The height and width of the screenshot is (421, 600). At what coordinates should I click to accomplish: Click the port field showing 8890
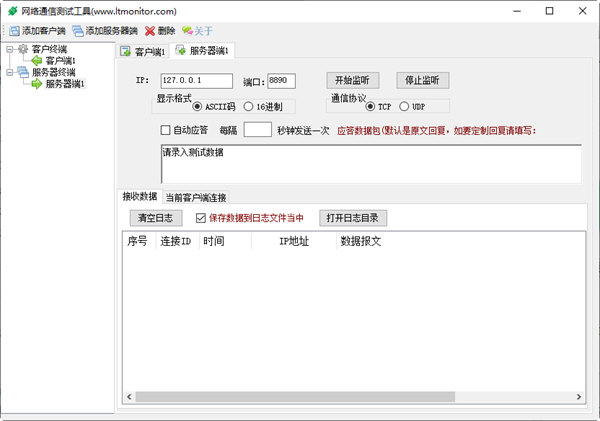[281, 81]
